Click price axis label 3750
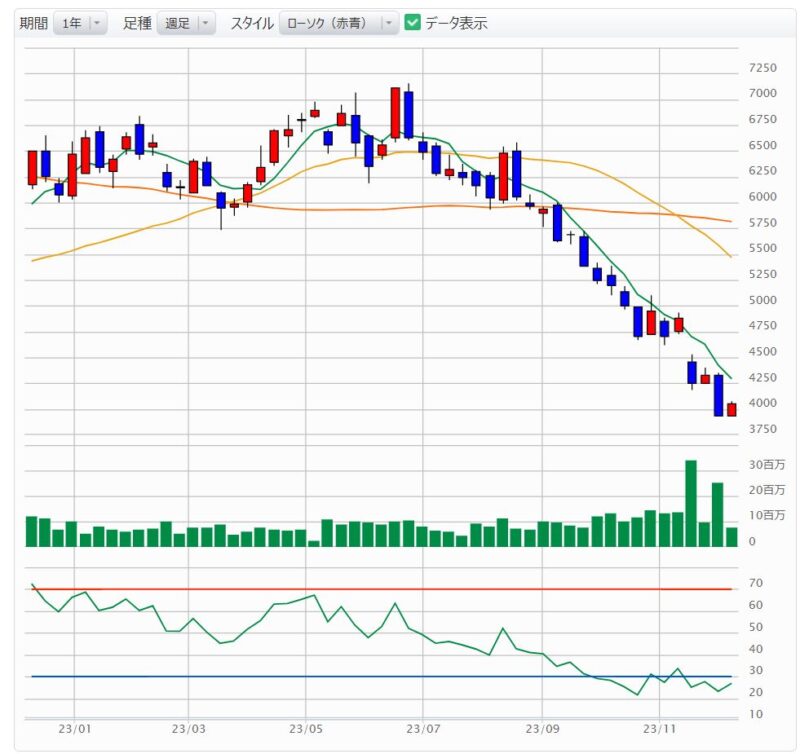This screenshot has width=800, height=754. 762,429
